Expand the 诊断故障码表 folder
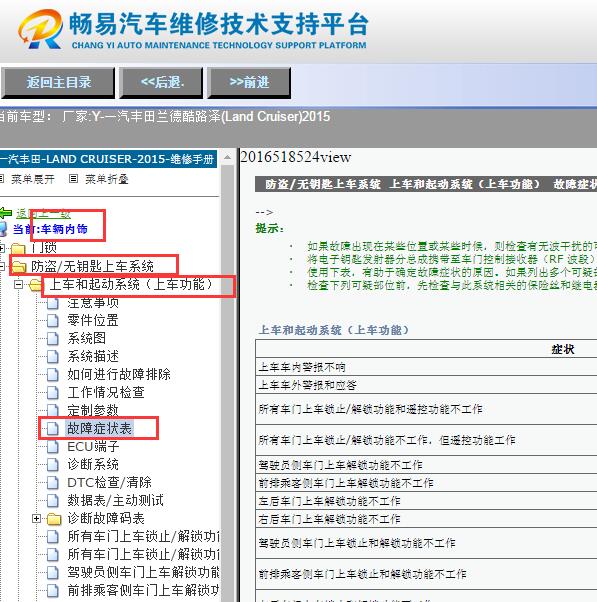Screen dimensions: 597x602 (36, 519)
